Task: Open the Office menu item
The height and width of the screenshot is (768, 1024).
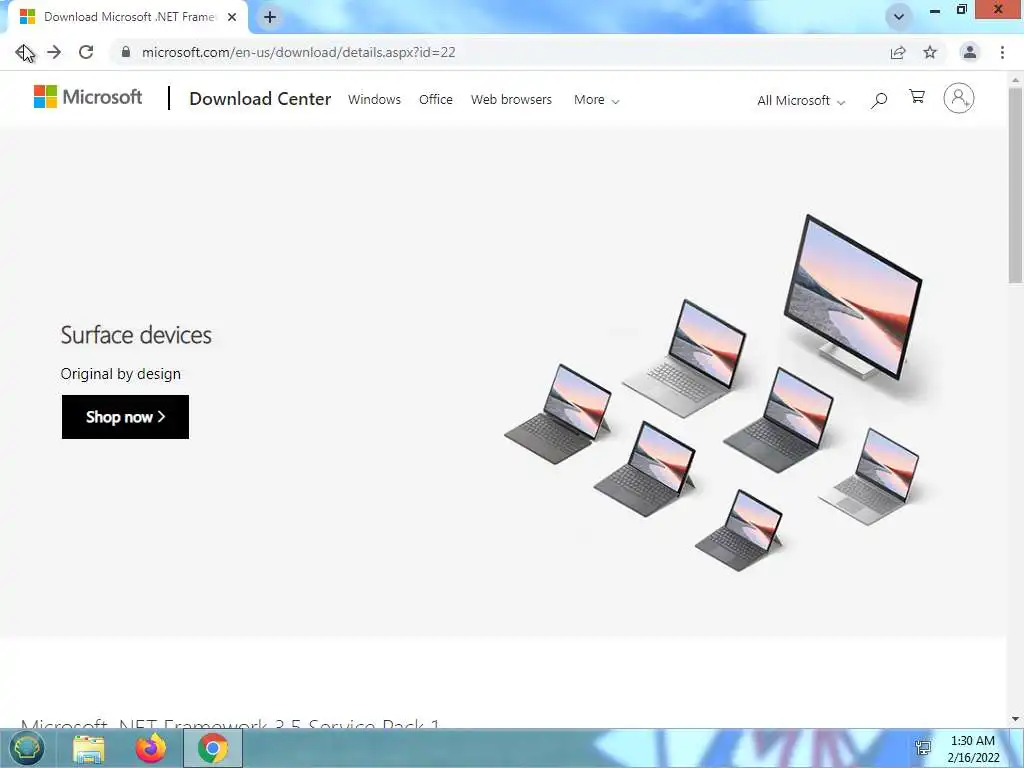Action: pyautogui.click(x=436, y=100)
